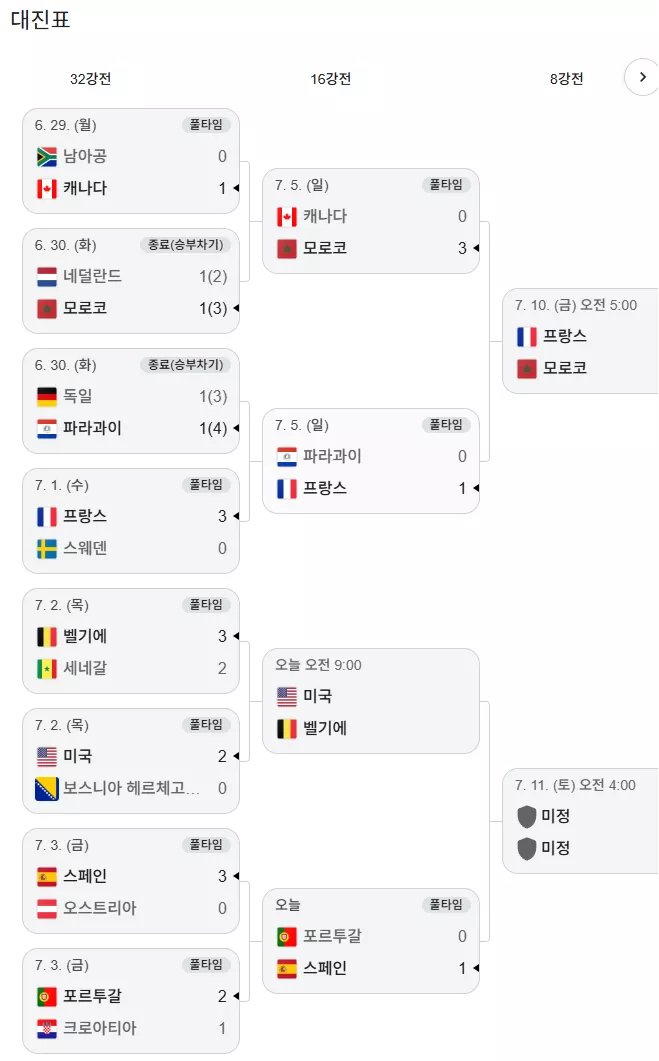Click 종료(승부차기) badge on Germany vs Paraguay

pos(185,365)
